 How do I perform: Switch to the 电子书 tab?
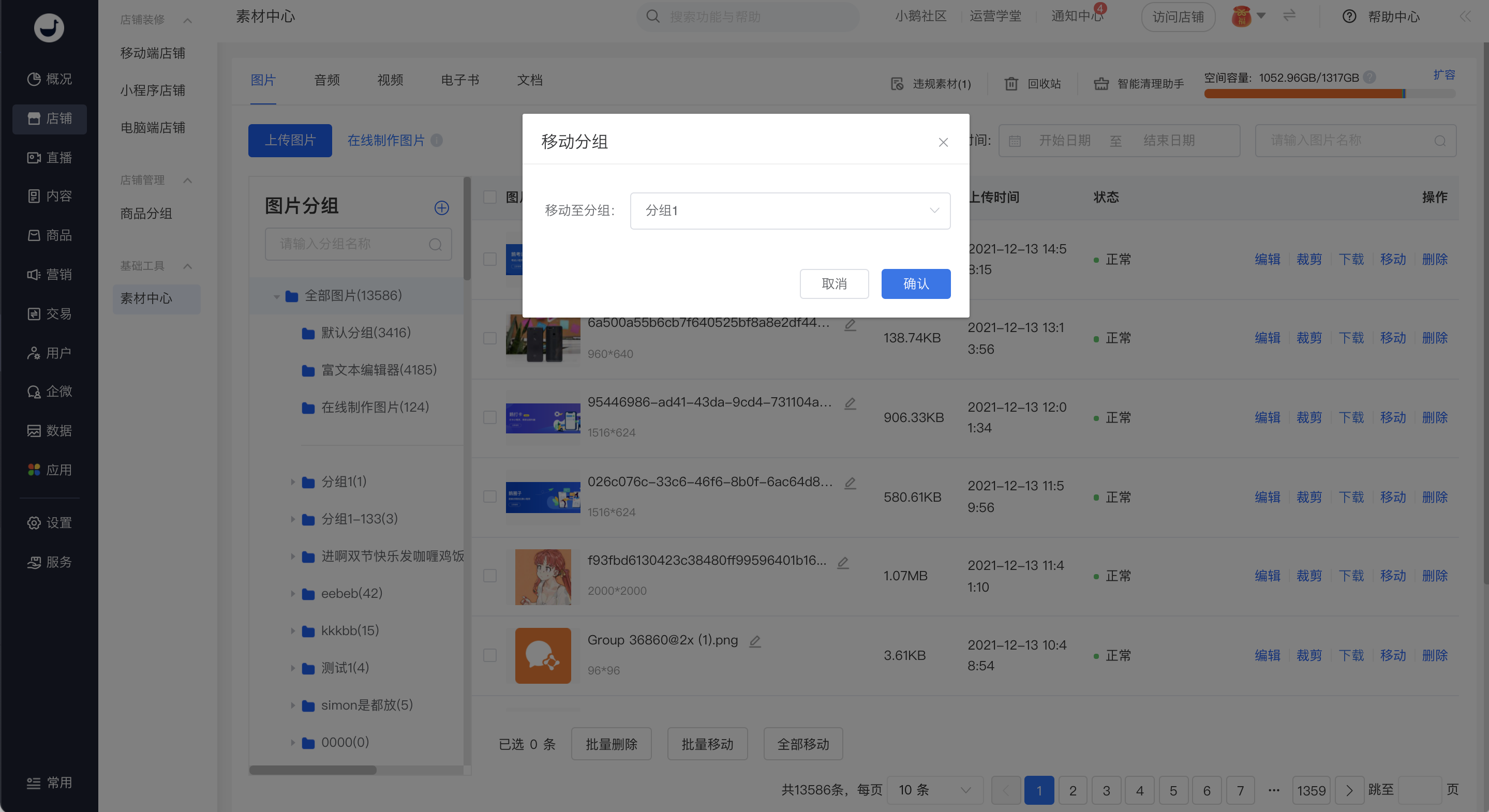[459, 80]
